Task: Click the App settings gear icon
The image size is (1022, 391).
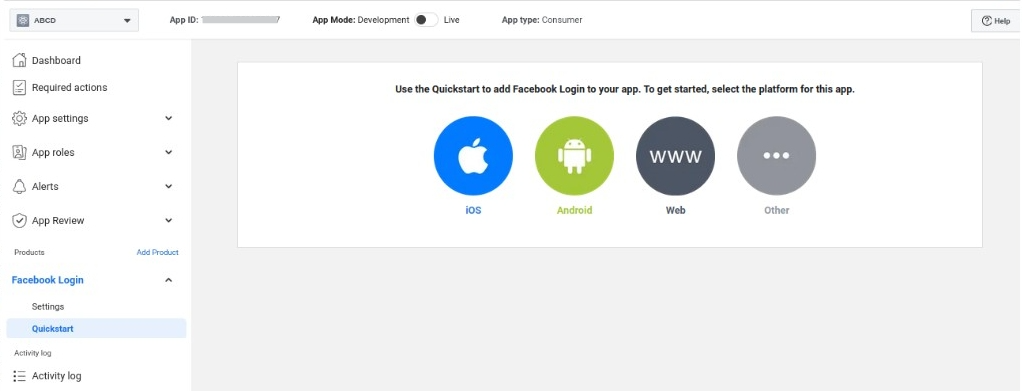Action: [x=20, y=119]
